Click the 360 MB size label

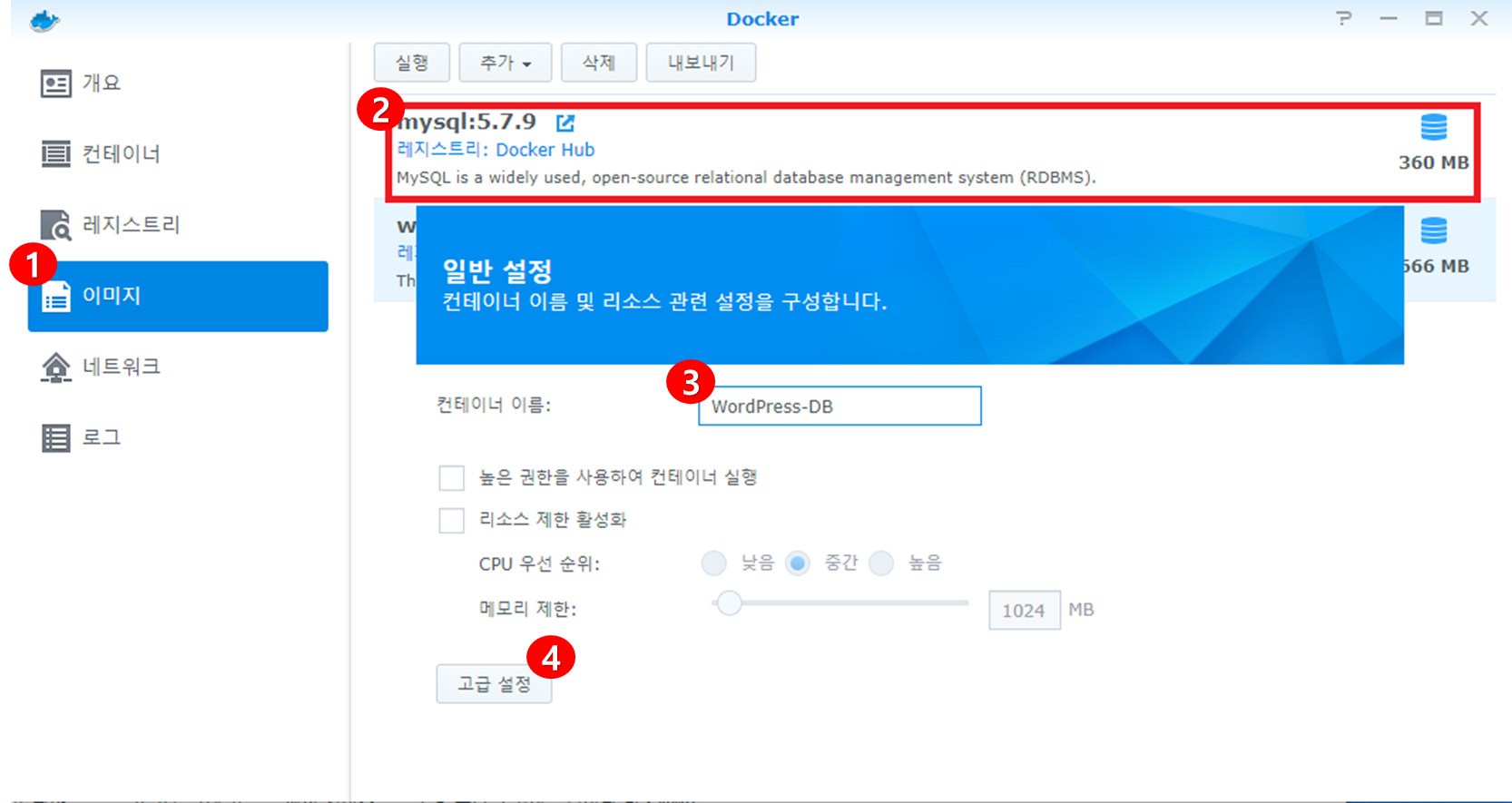tap(1434, 163)
